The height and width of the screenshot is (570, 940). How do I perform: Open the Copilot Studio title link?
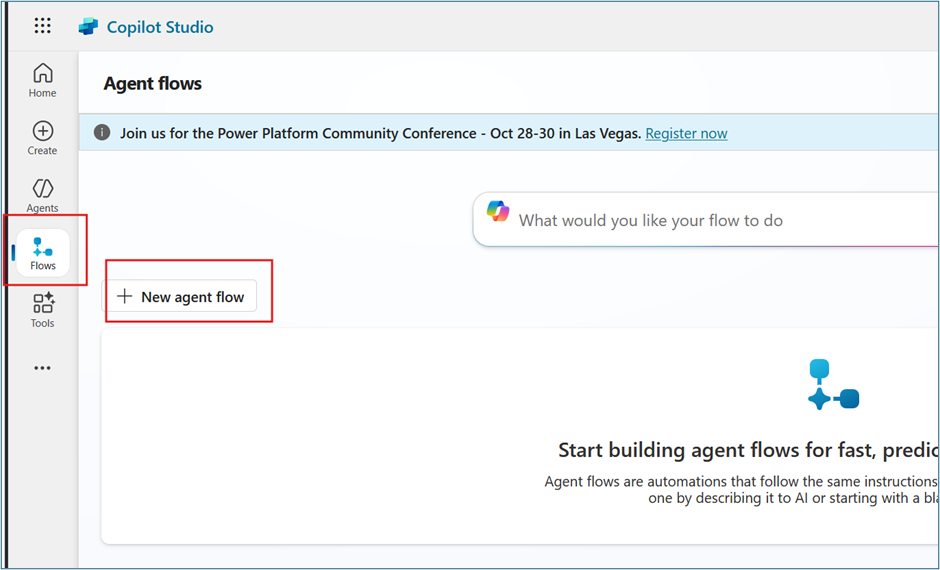[159, 27]
